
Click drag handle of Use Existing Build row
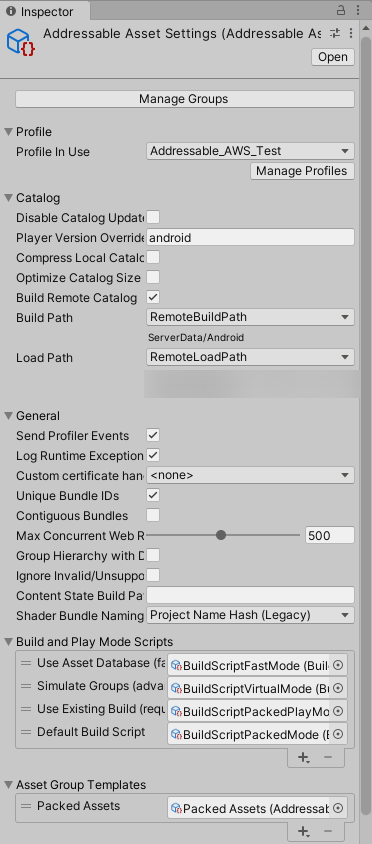tap(26, 709)
